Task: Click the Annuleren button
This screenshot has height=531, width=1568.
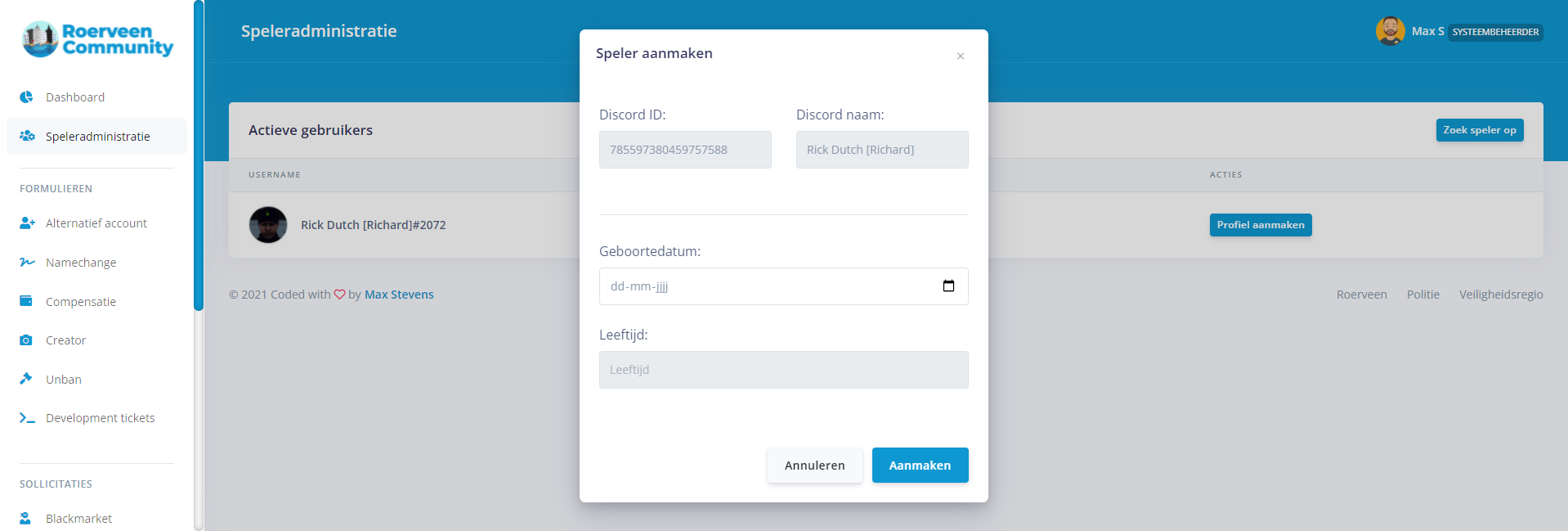Action: click(814, 465)
